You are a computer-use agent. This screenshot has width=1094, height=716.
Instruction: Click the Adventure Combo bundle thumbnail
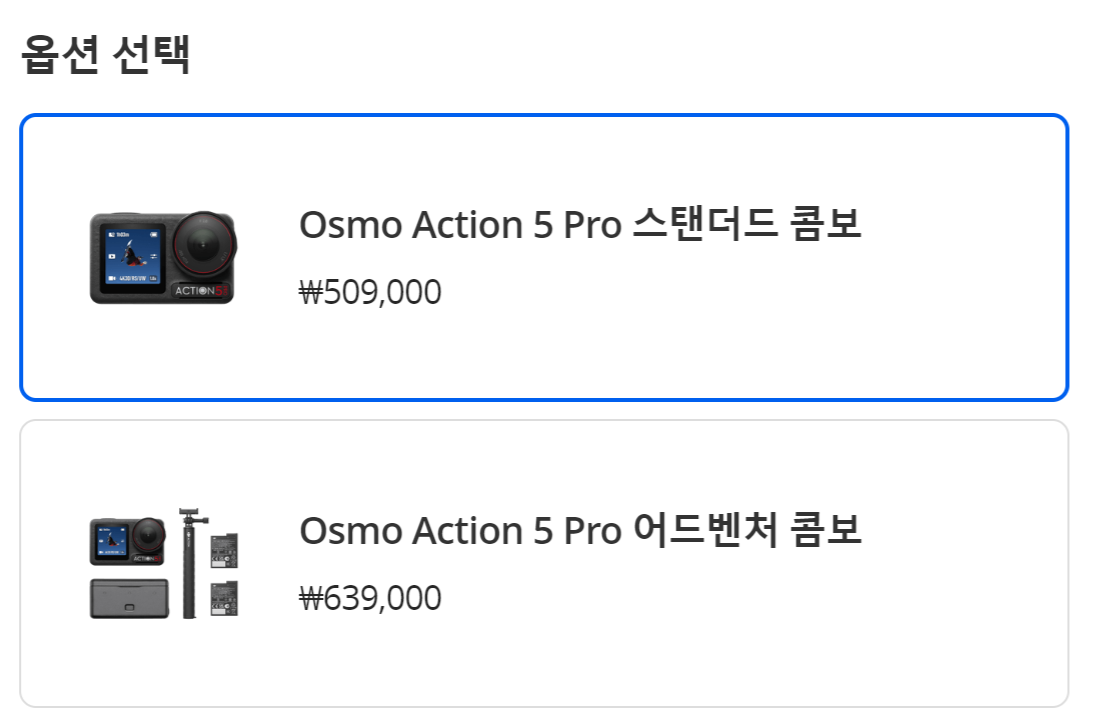[164, 564]
